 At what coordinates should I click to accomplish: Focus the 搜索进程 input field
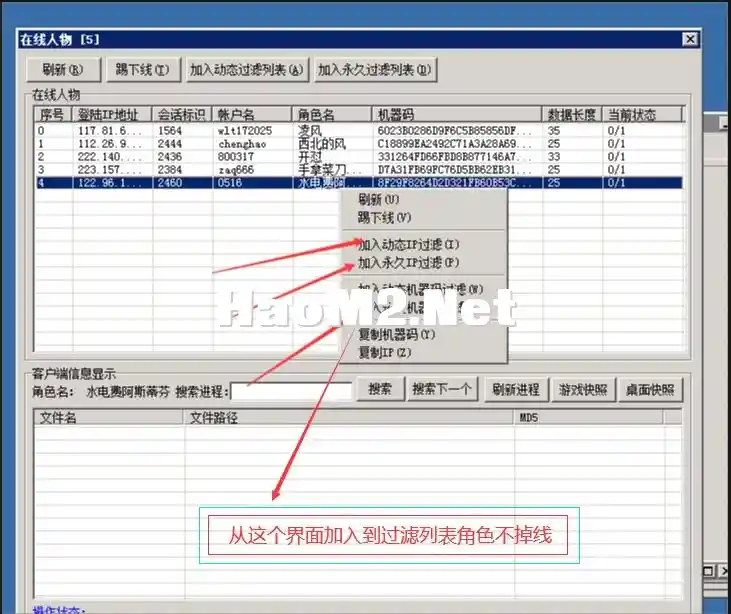pos(291,391)
